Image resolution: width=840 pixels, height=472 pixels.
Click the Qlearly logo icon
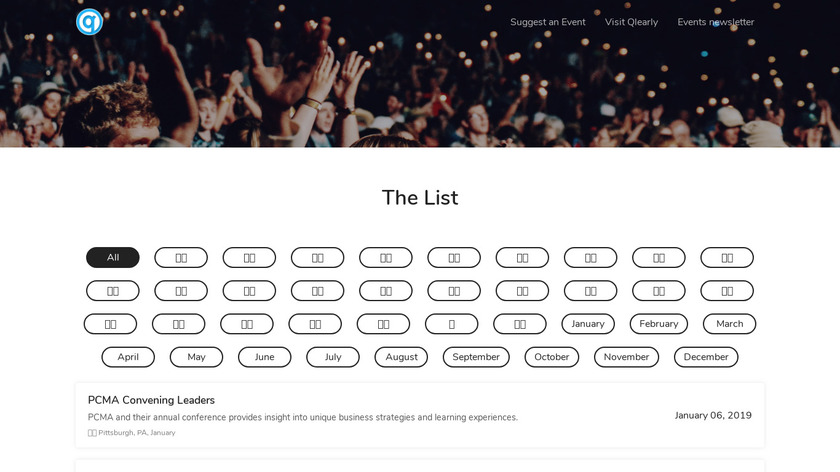pos(90,22)
